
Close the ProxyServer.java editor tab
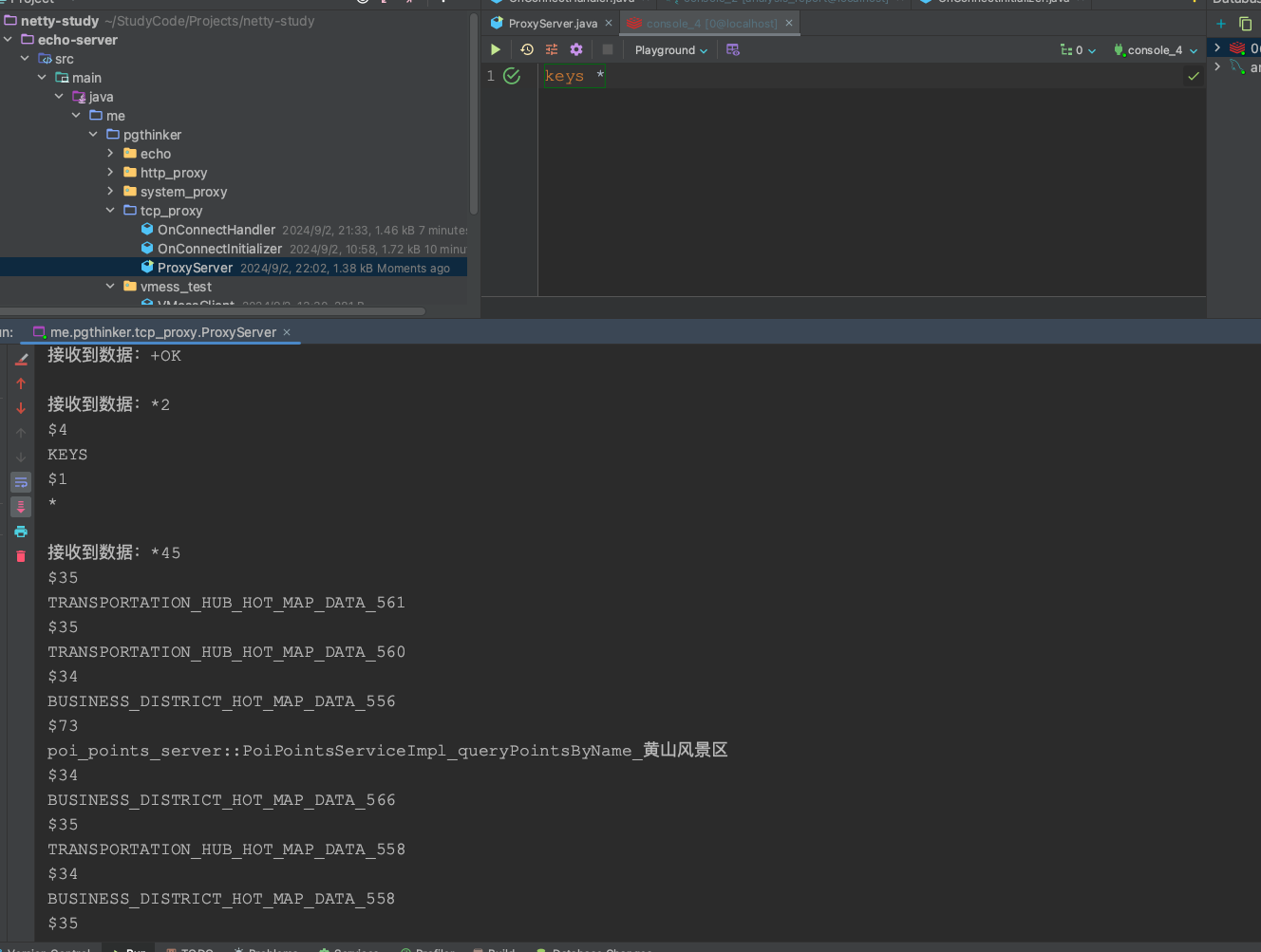tap(609, 24)
